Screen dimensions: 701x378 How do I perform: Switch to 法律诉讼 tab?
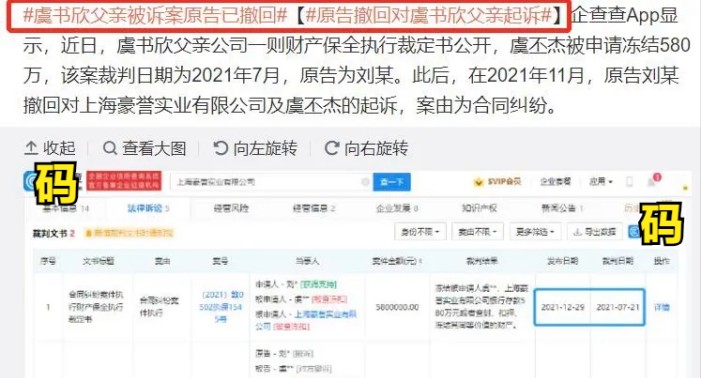tap(148, 208)
